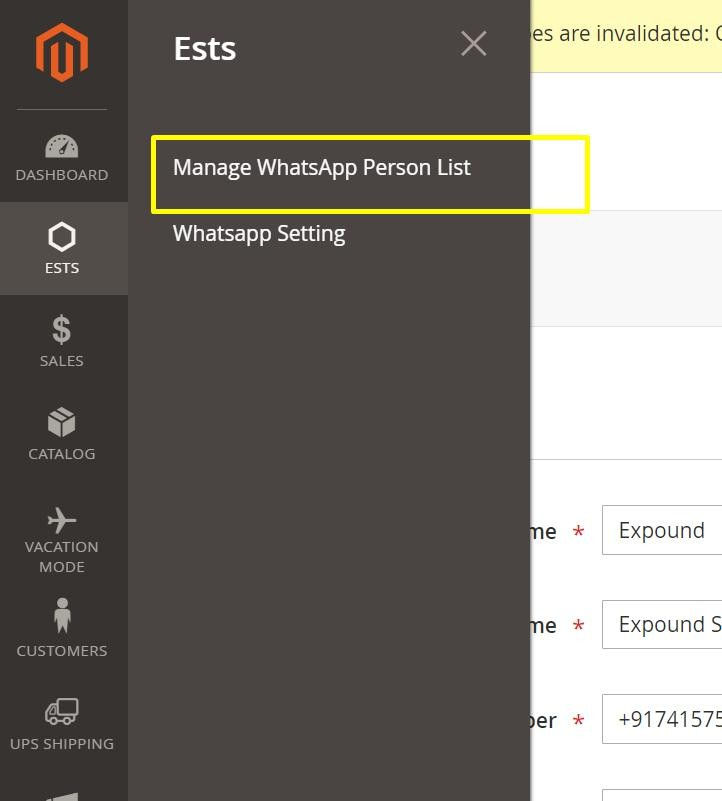Open the Sales dollar icon menu
The width and height of the screenshot is (722, 801).
coord(62,329)
